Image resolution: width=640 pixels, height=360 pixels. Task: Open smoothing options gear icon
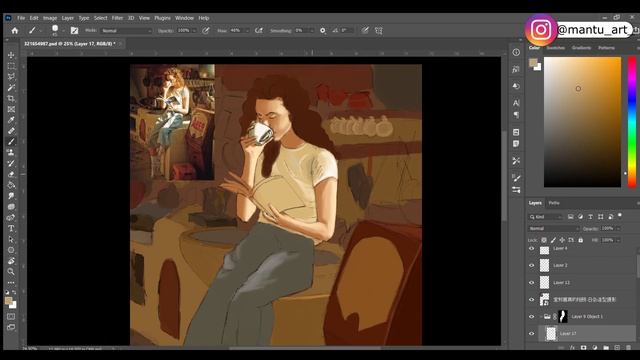click(323, 31)
